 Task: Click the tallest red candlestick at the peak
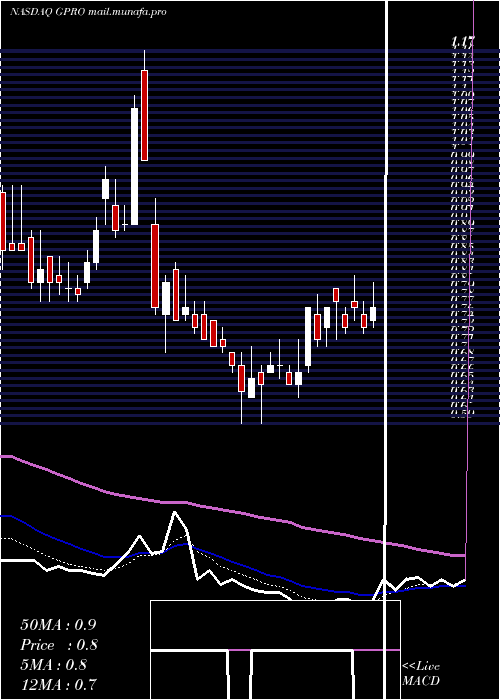point(144,115)
